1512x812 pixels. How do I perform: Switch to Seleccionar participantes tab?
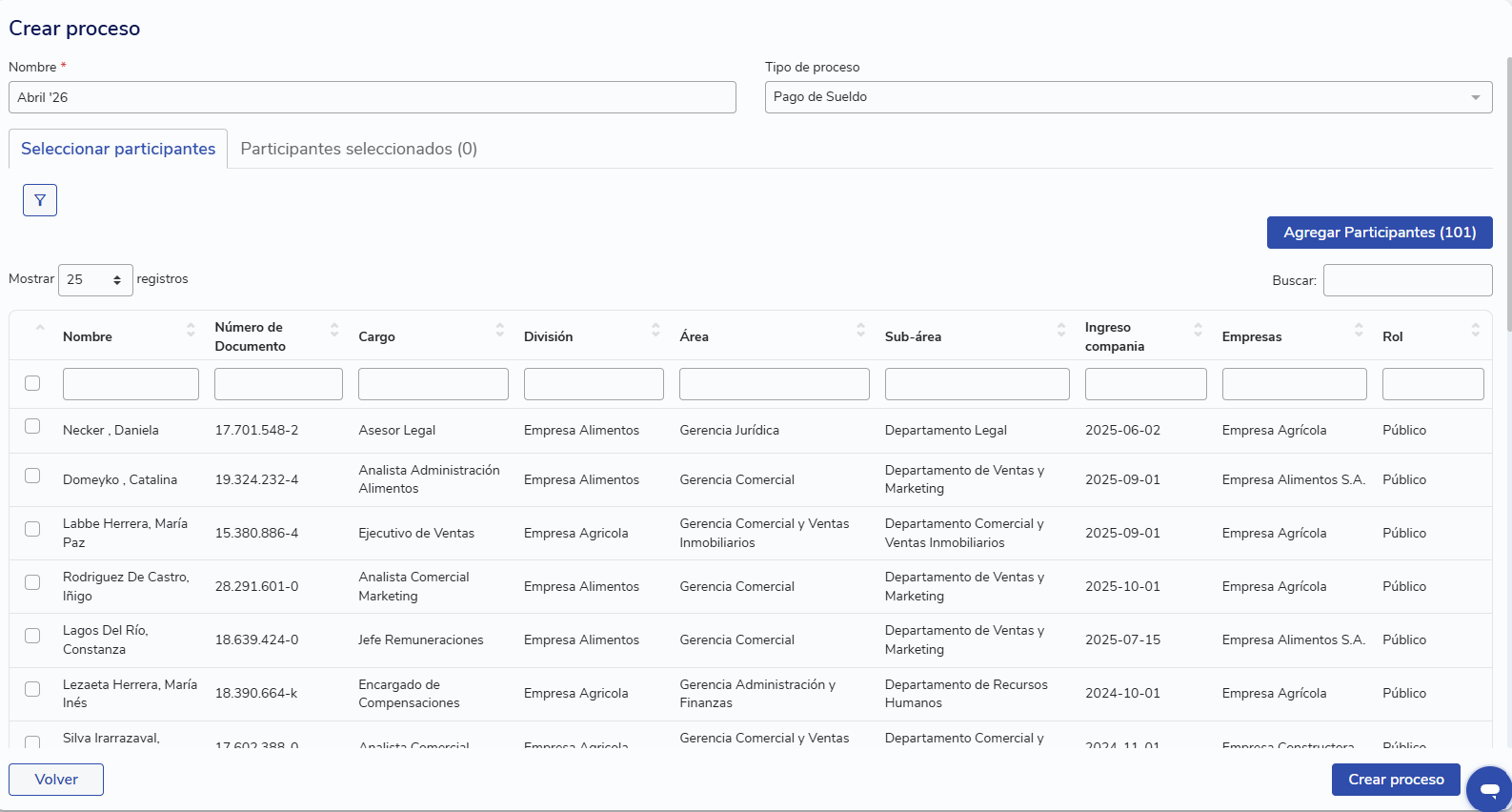tap(118, 149)
